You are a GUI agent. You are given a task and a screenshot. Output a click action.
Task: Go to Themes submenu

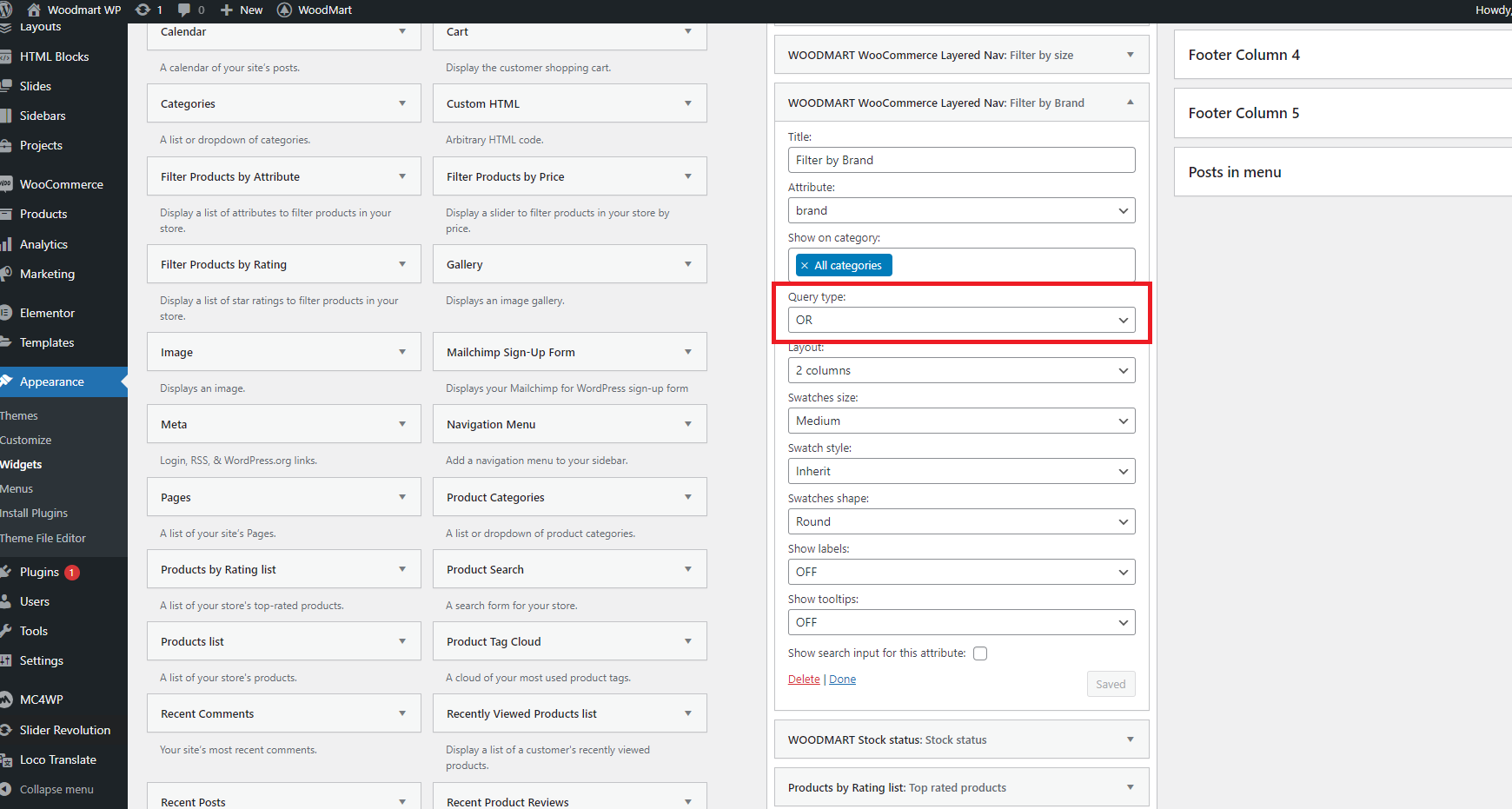tap(19, 416)
